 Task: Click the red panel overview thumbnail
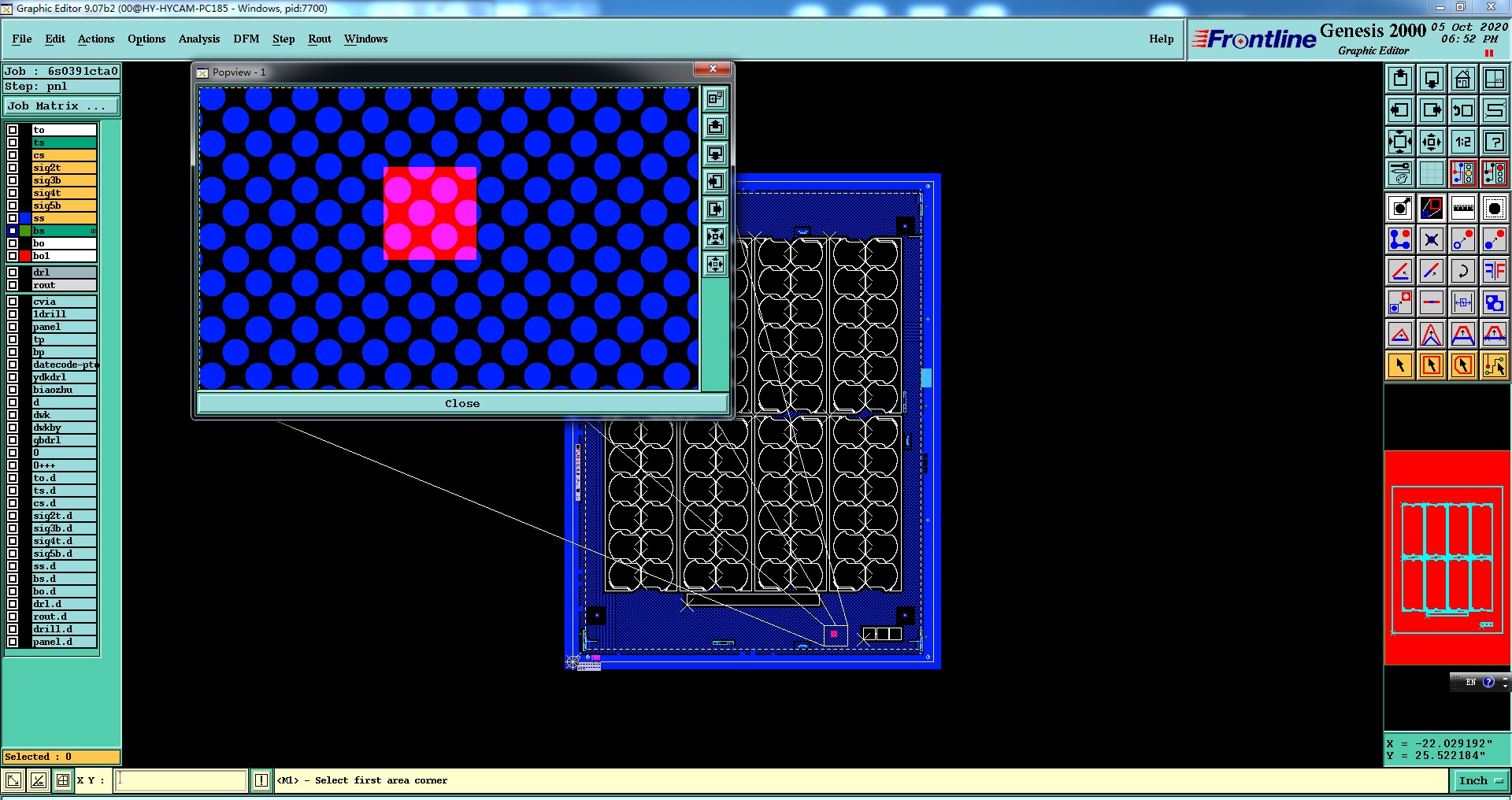tap(1447, 557)
